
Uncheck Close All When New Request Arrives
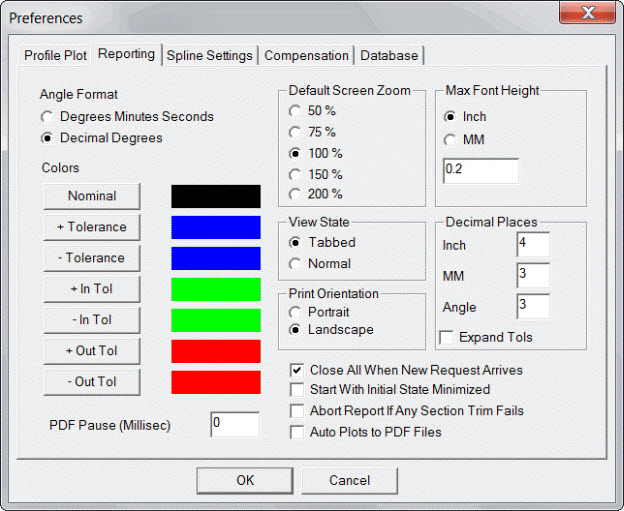click(296, 370)
